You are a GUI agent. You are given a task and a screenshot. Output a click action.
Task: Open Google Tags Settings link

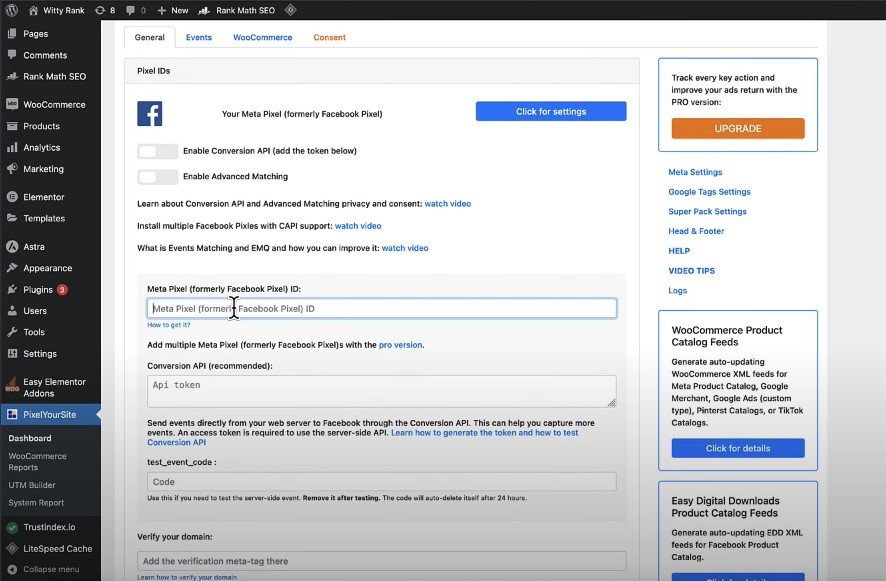coord(709,192)
